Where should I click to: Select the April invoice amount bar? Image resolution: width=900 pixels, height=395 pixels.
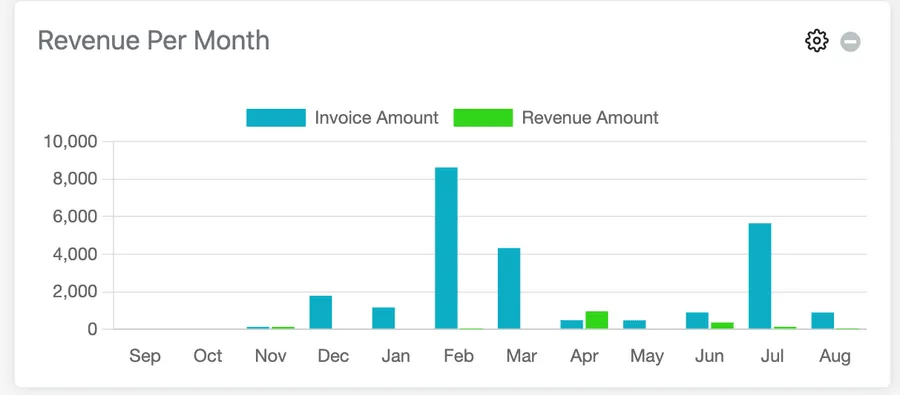[572, 324]
